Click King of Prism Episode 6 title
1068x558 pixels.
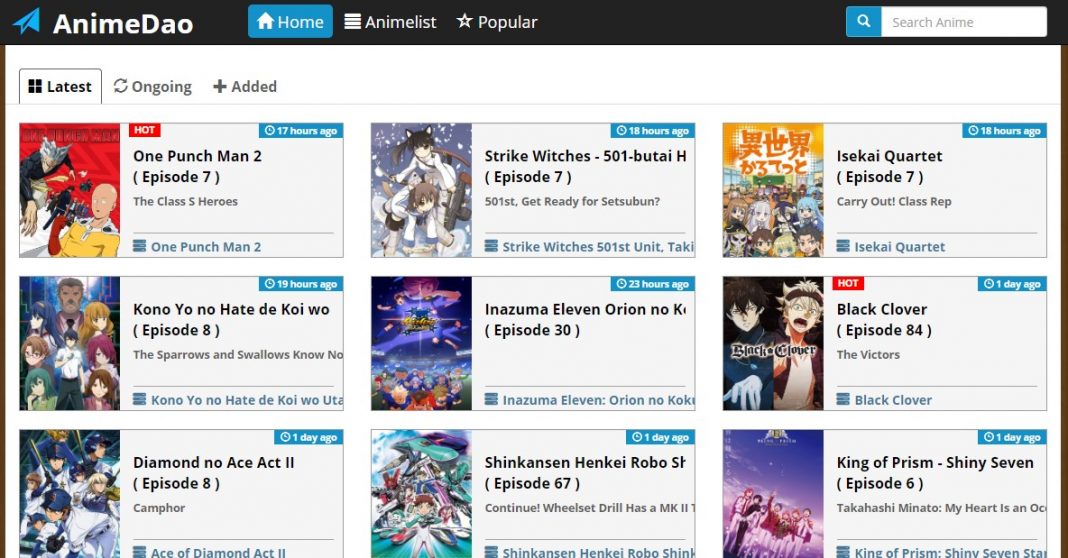tap(935, 473)
